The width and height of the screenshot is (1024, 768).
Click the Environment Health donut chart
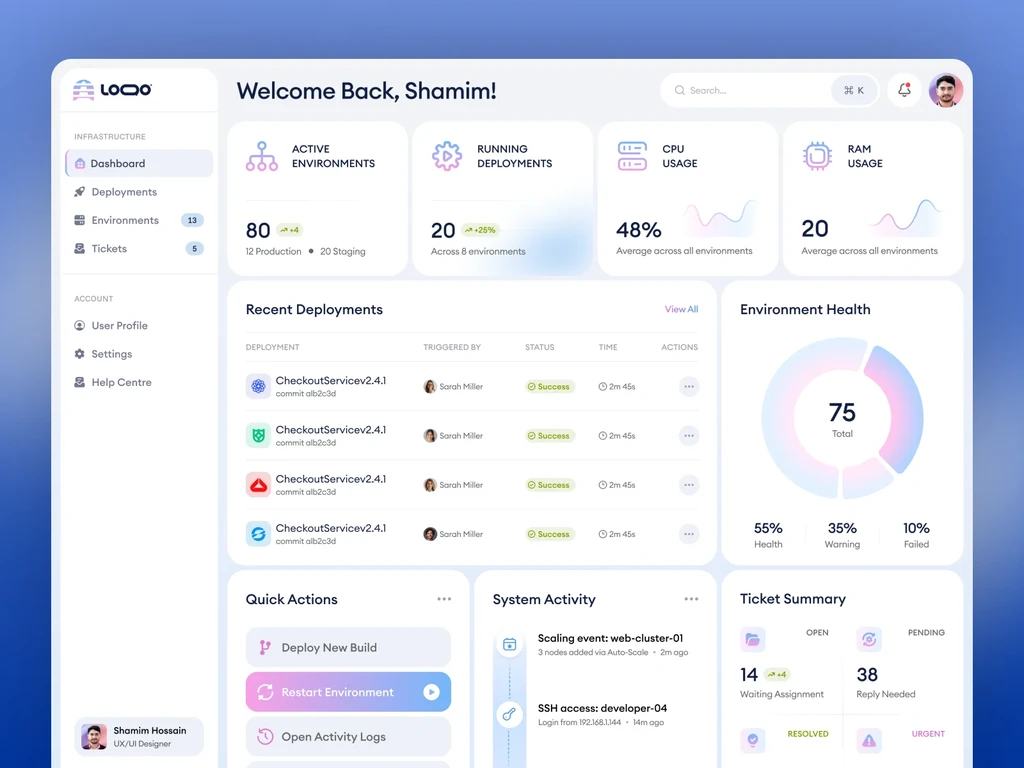tap(842, 419)
